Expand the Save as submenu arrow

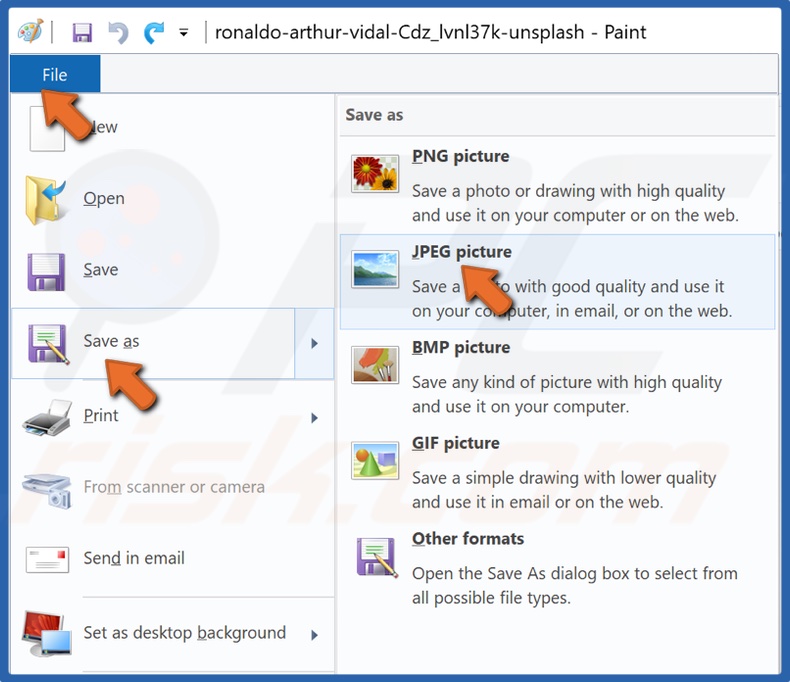[x=314, y=344]
